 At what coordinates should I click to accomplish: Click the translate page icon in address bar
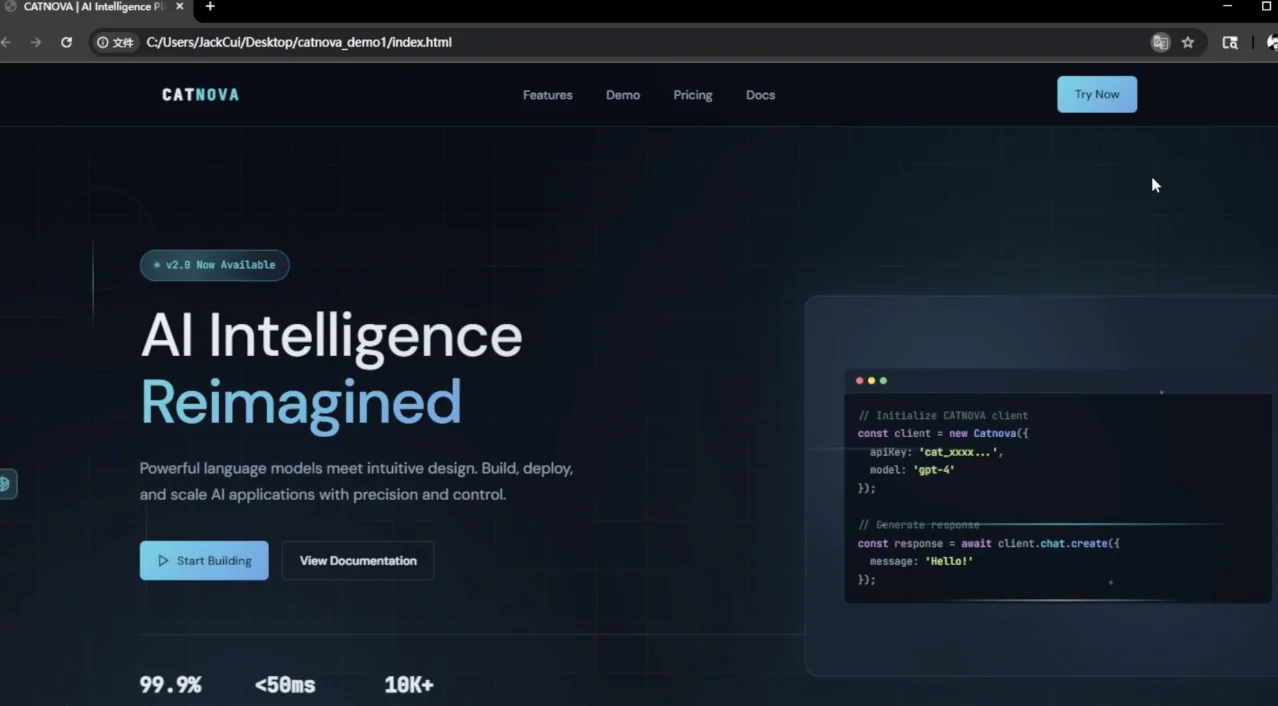click(1160, 43)
